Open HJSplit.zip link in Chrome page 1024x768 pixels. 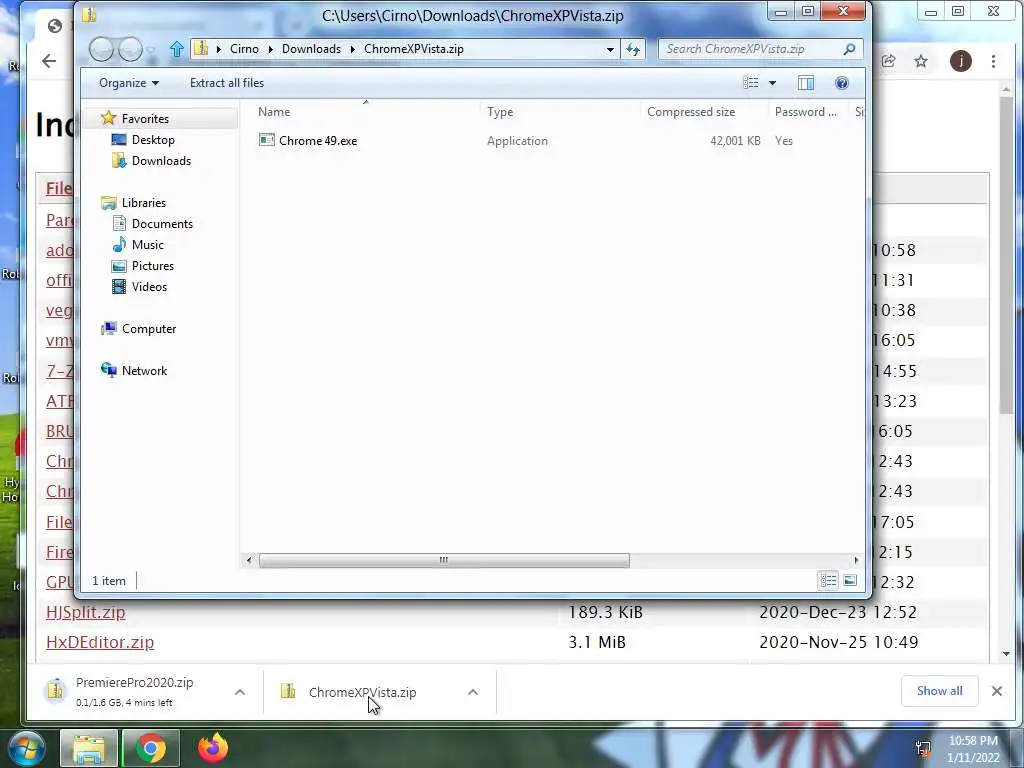pyautogui.click(x=86, y=612)
